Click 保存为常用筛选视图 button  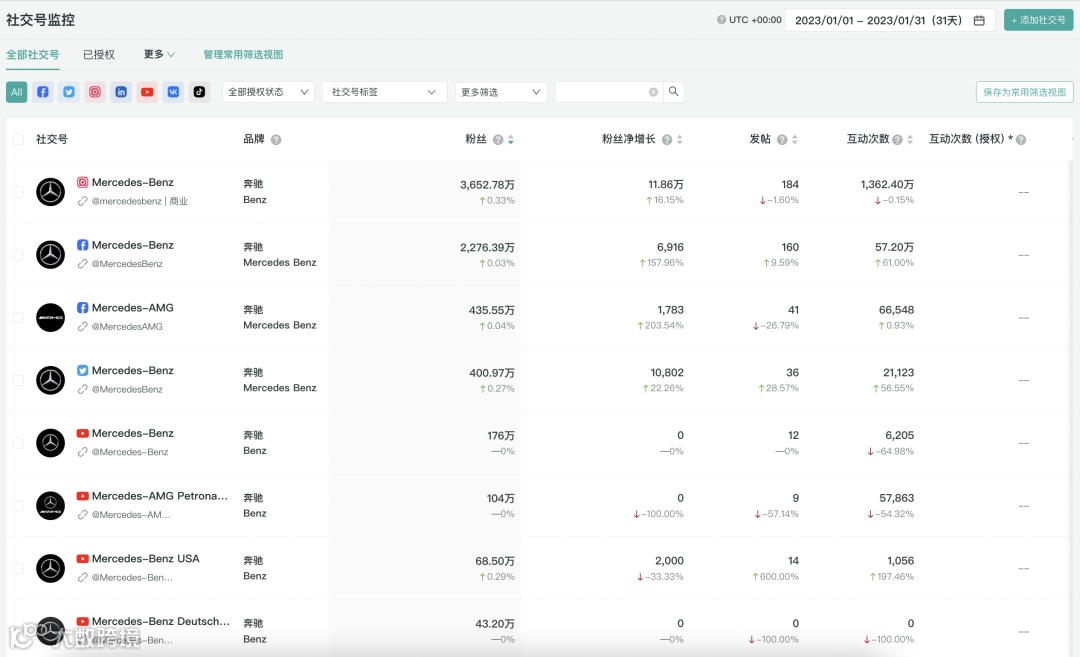(1024, 92)
